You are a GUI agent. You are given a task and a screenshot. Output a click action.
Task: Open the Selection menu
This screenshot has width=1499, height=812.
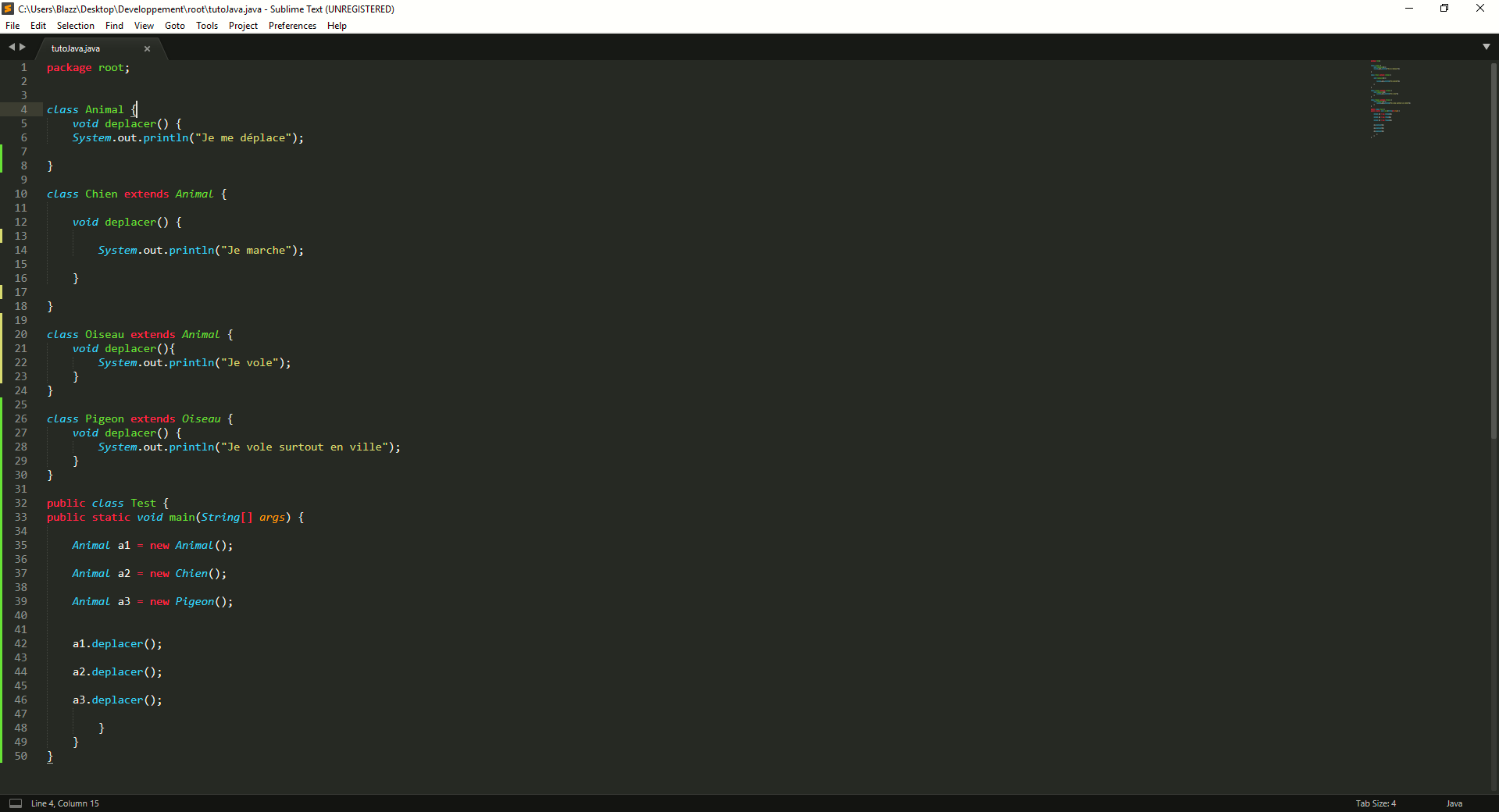[75, 26]
